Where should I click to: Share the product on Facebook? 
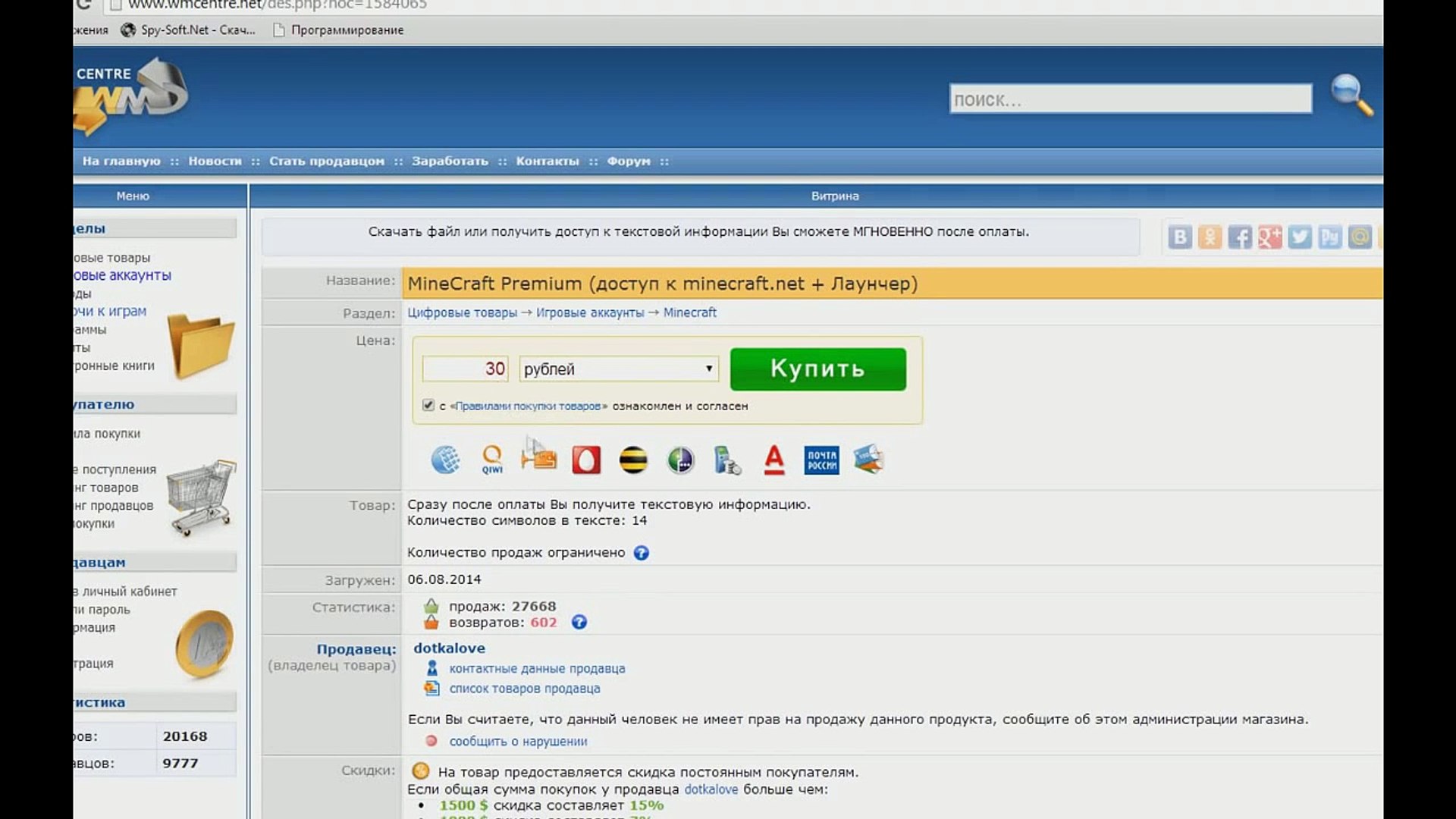pyautogui.click(x=1240, y=237)
